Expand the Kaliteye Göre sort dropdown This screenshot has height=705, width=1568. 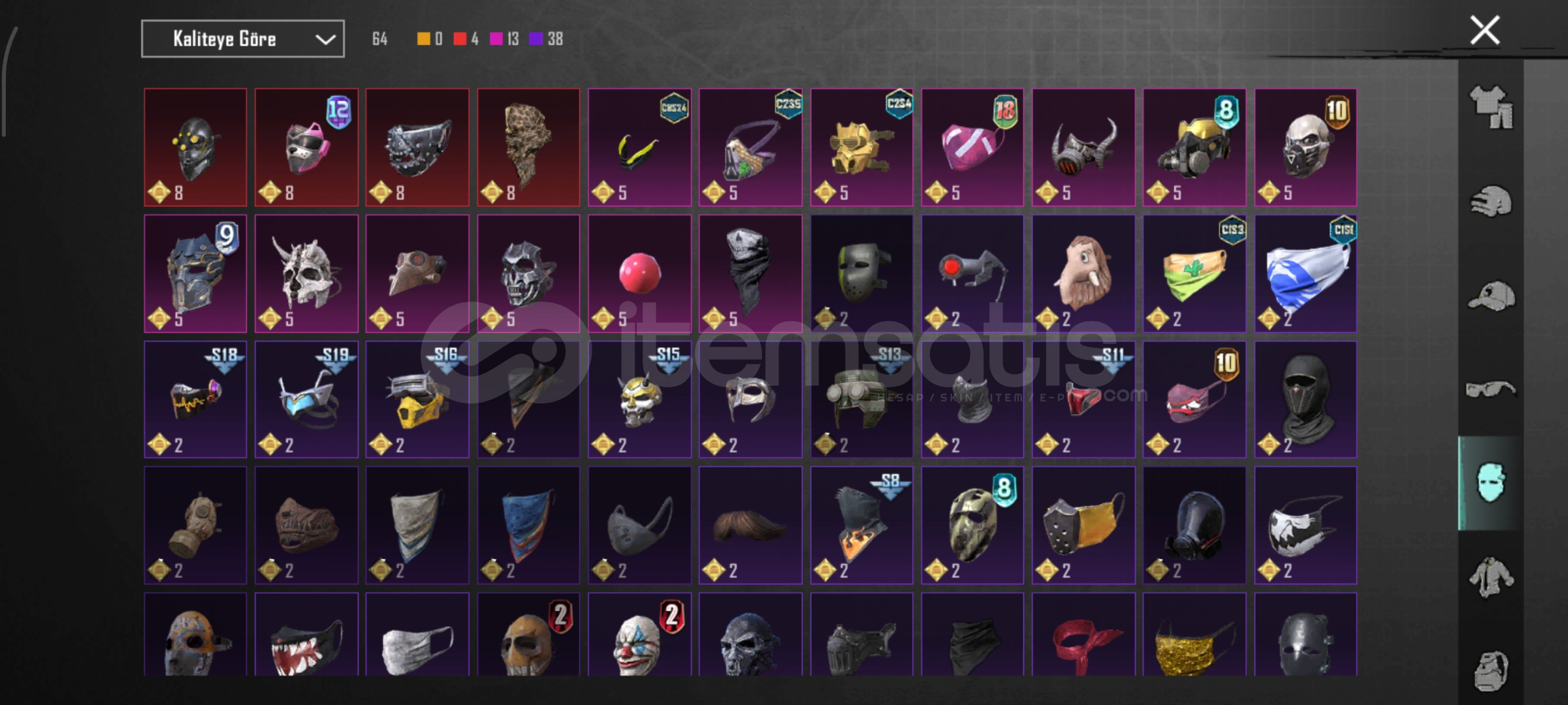pyautogui.click(x=243, y=39)
